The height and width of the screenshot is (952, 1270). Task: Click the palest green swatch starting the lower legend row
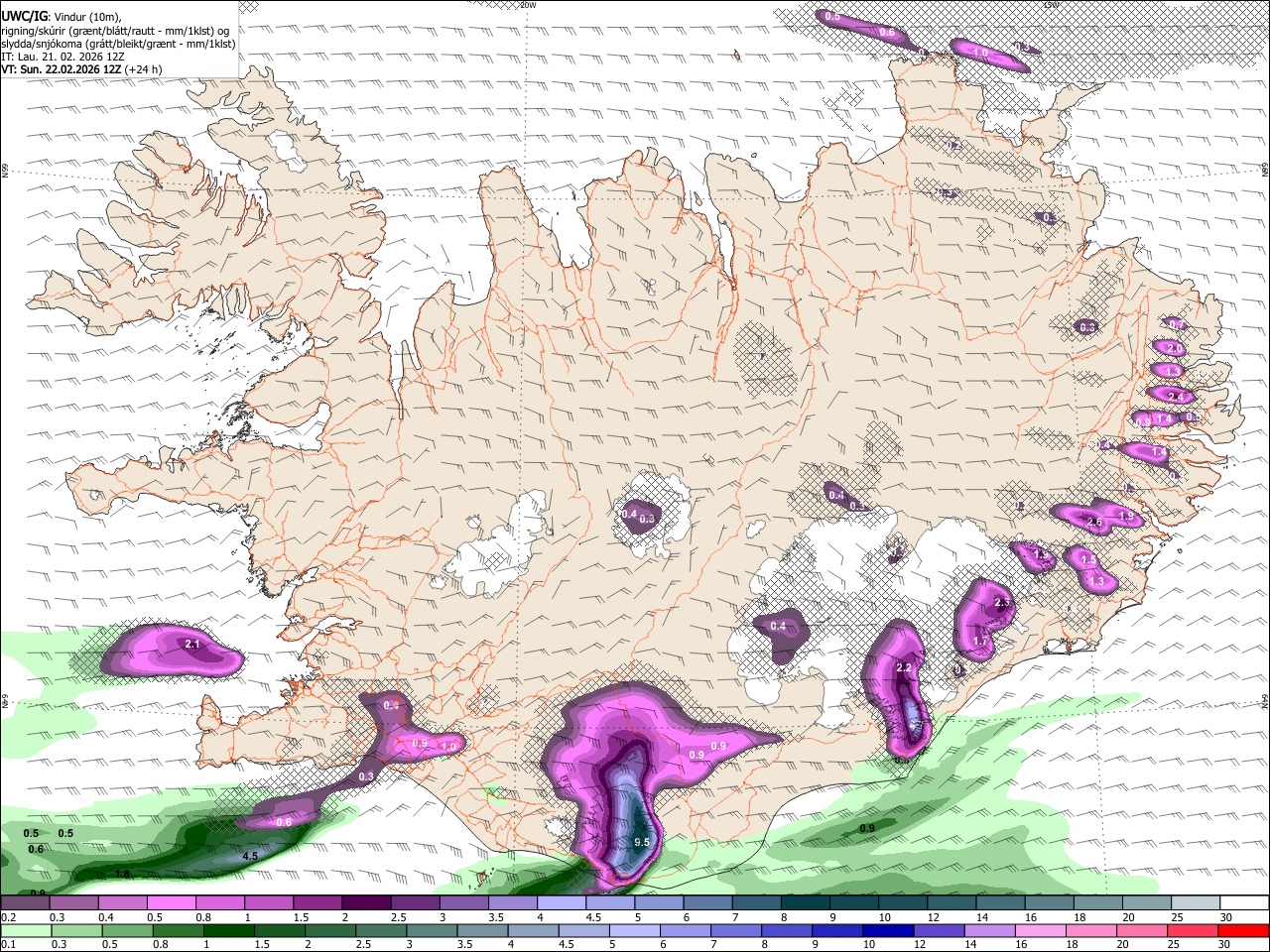point(25,930)
